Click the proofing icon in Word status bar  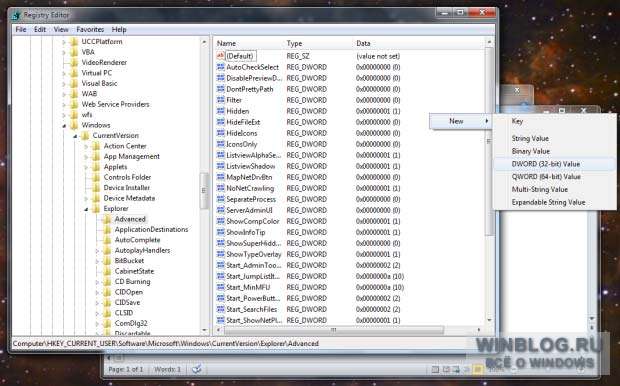(197, 369)
